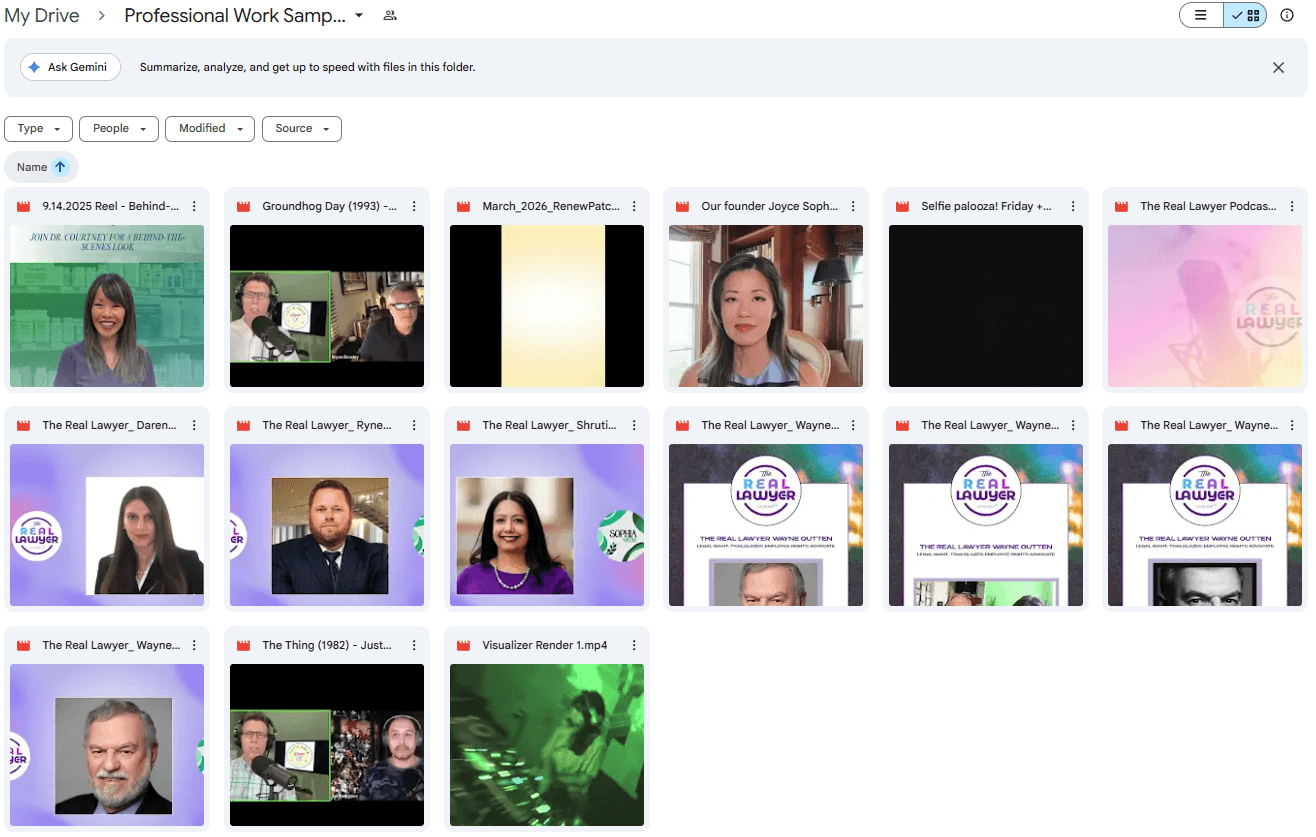Select the file name 'Our founder Joyce Soph...'

coord(770,206)
